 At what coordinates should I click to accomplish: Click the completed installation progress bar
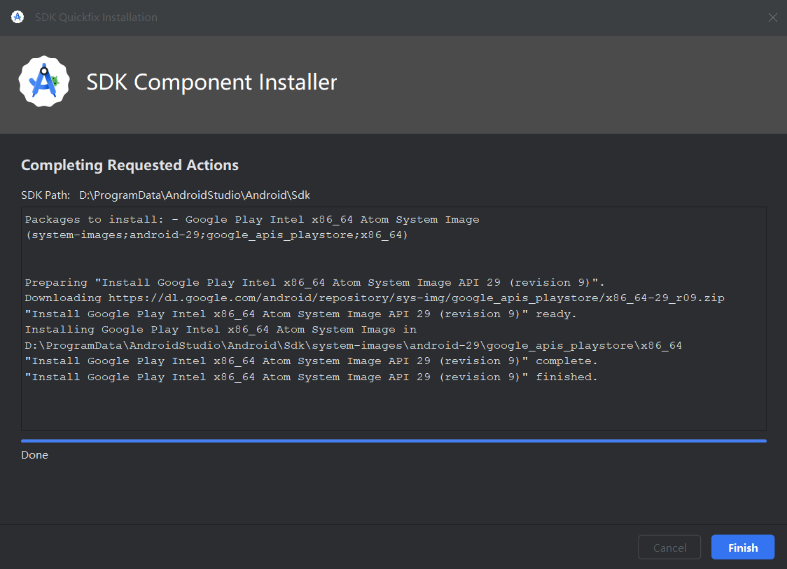(393, 440)
